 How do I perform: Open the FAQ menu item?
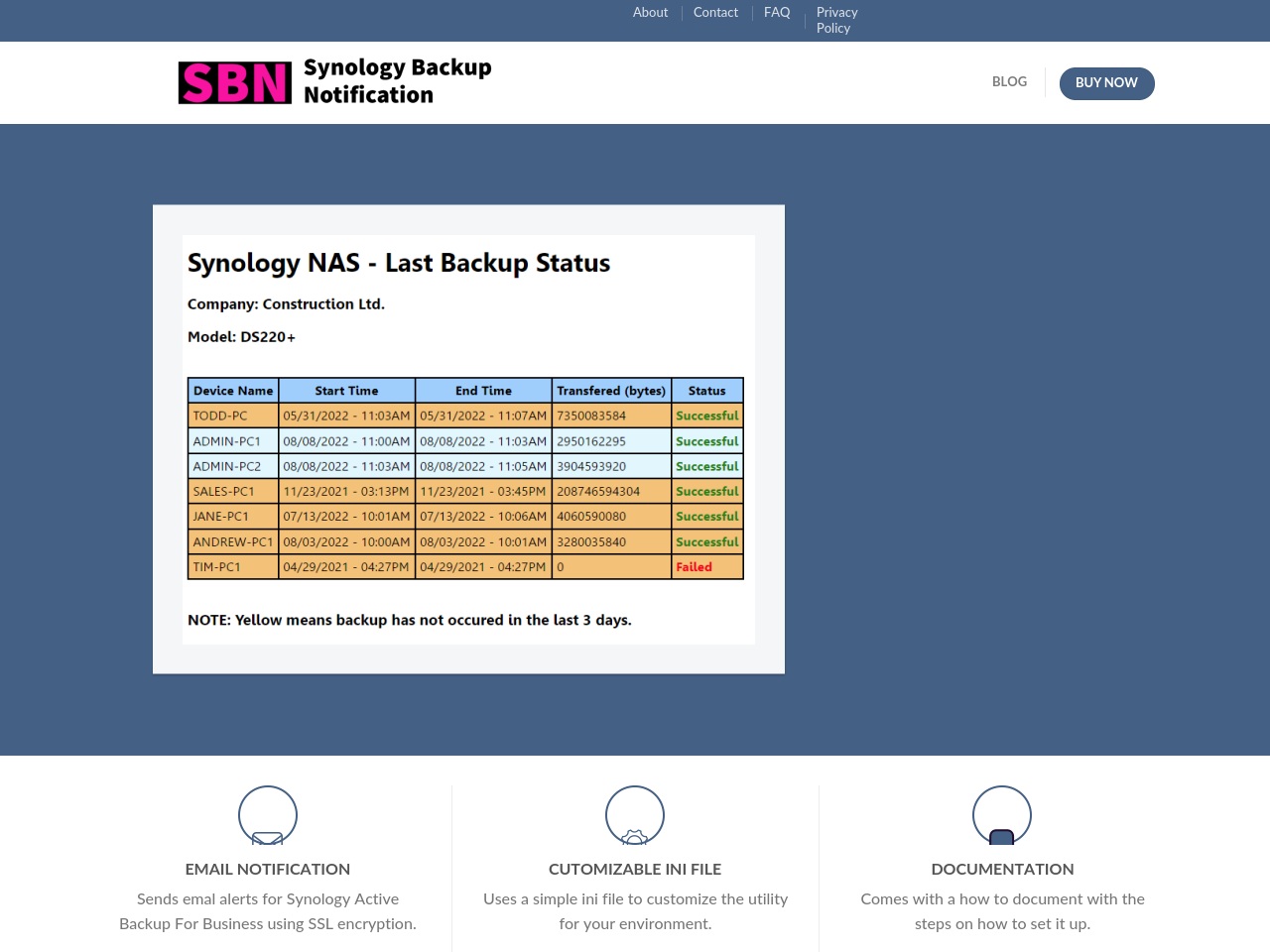[x=777, y=12]
